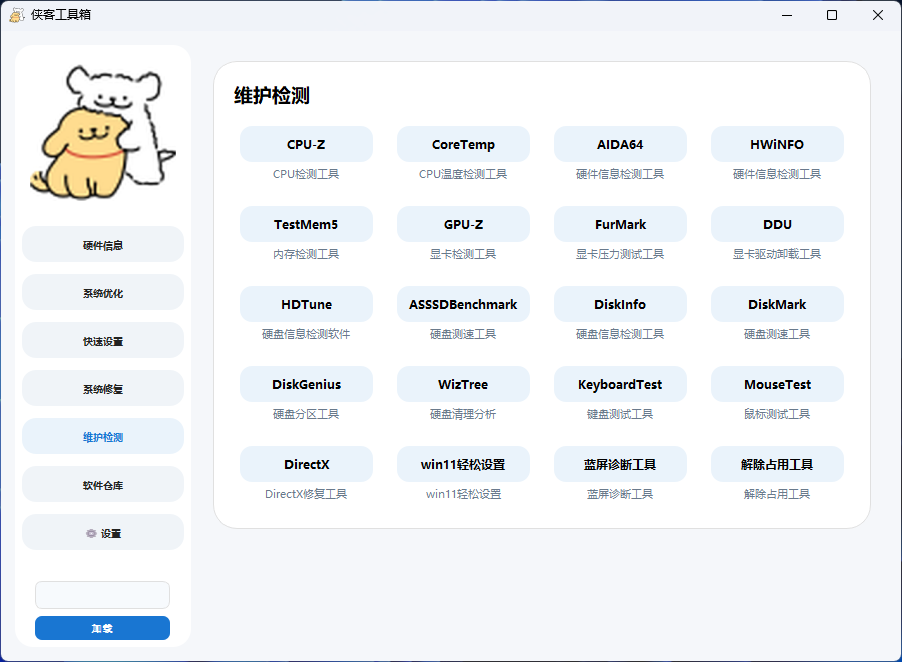Screen dimensions: 902x662
Task: Click the bold 解除占用工具 button
Action: [x=777, y=464]
